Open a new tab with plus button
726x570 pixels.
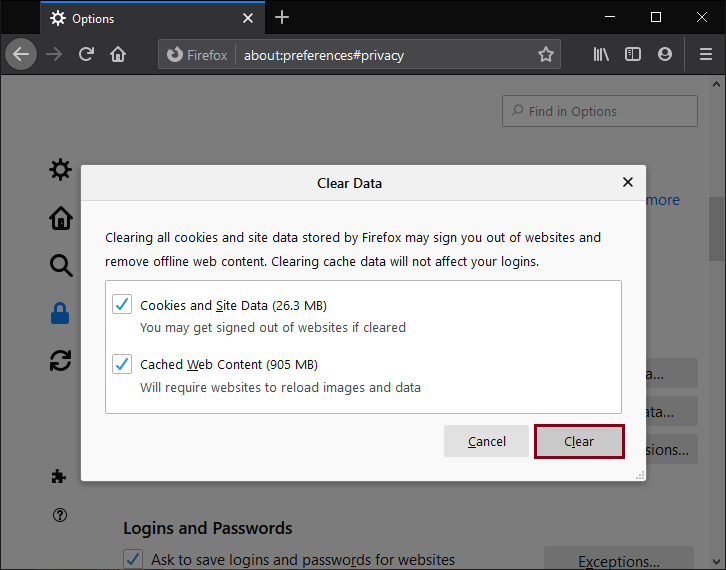pos(282,17)
